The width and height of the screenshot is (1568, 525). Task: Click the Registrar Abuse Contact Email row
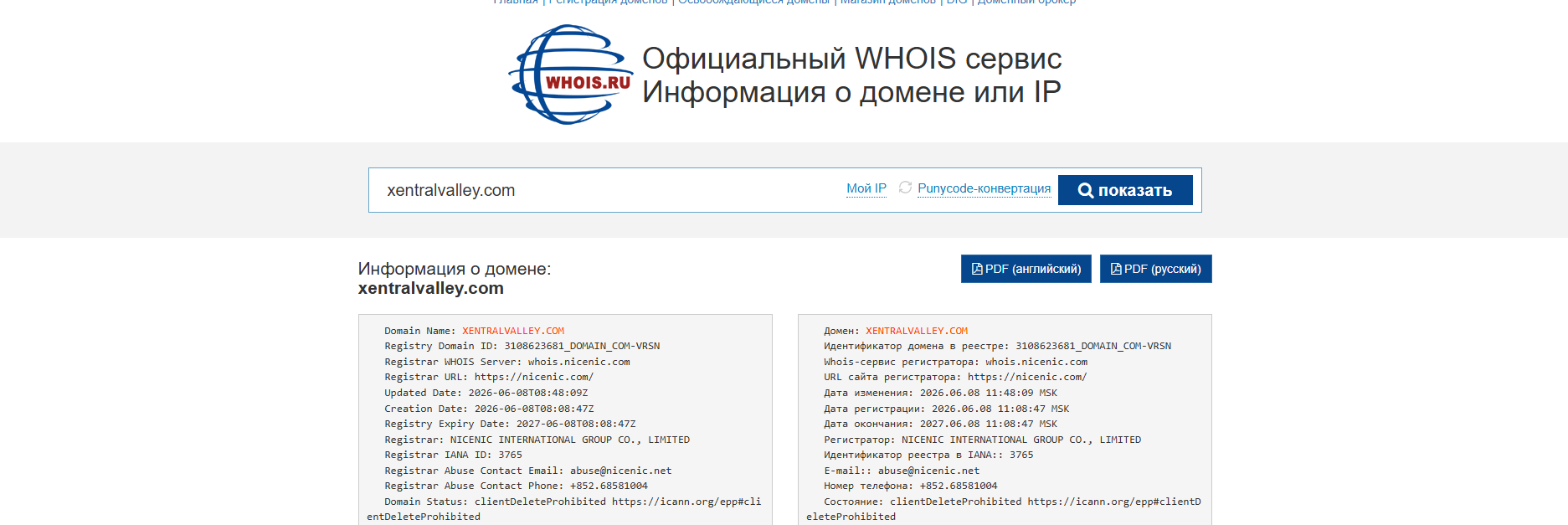[528, 471]
